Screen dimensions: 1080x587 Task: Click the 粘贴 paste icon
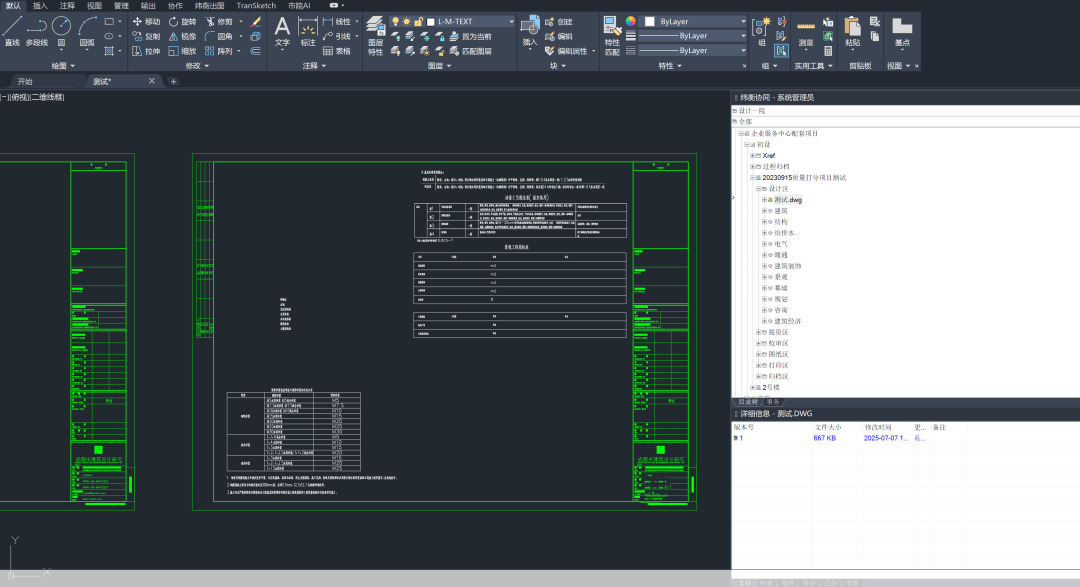click(852, 30)
